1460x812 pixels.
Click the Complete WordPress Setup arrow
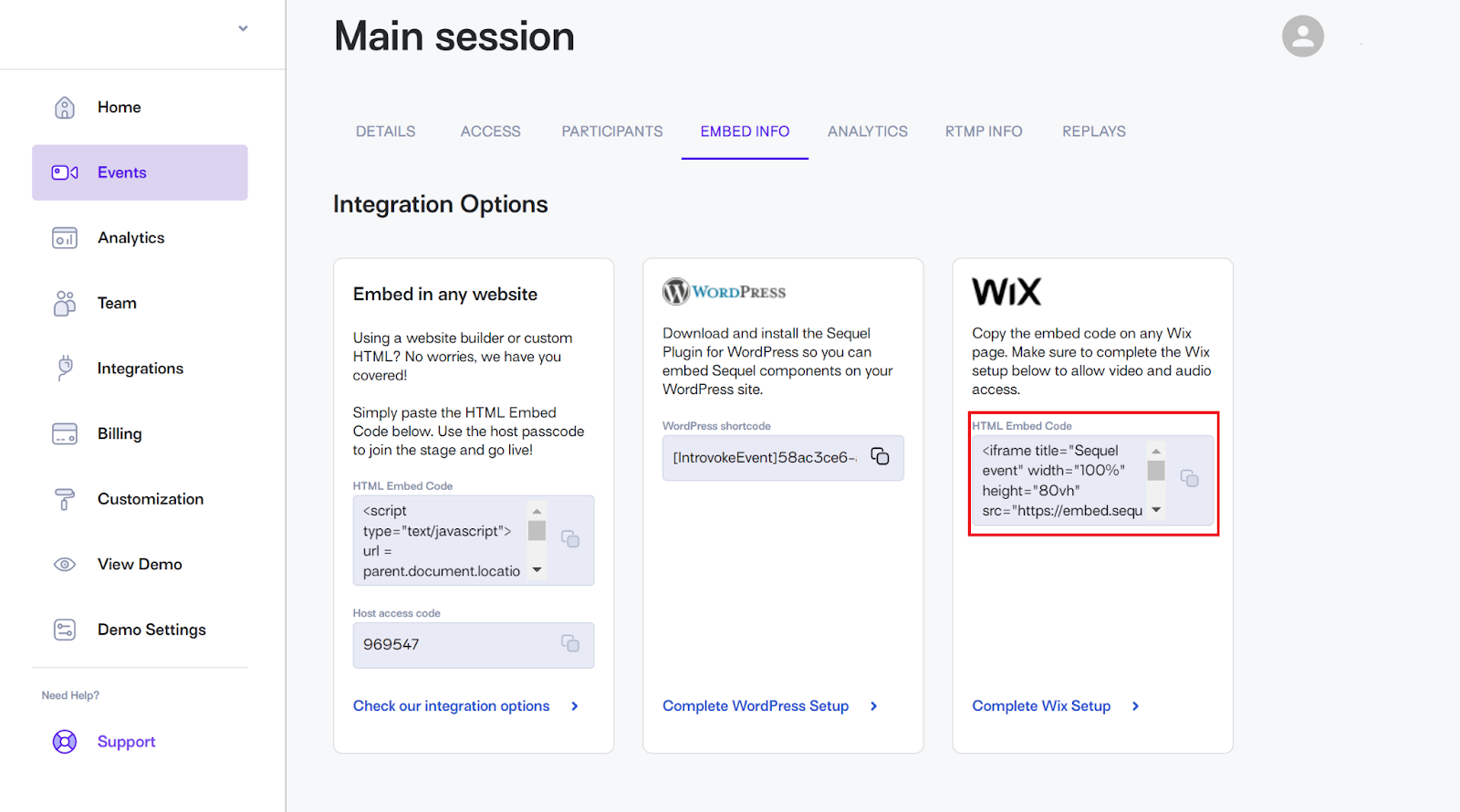coord(873,706)
